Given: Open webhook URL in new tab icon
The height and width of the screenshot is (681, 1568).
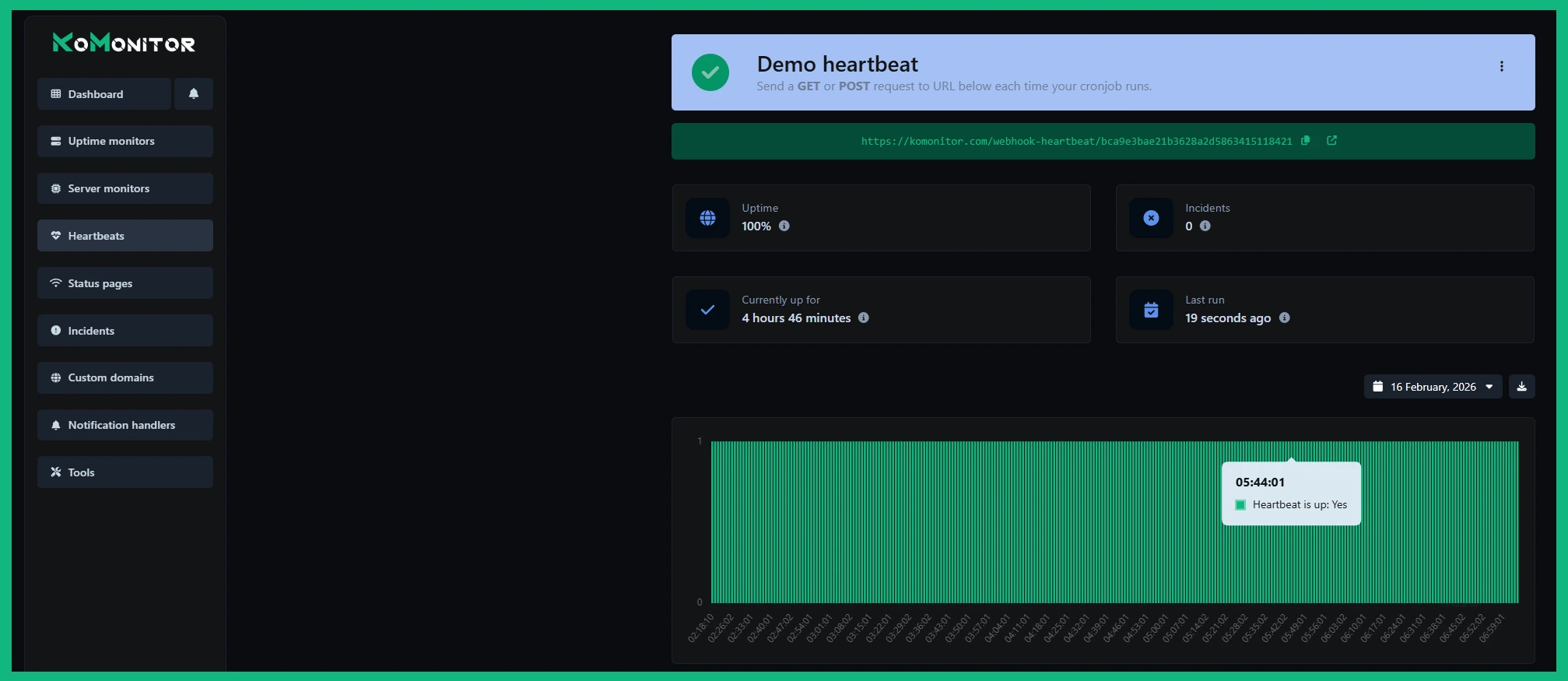Looking at the screenshot, I should click(1331, 140).
